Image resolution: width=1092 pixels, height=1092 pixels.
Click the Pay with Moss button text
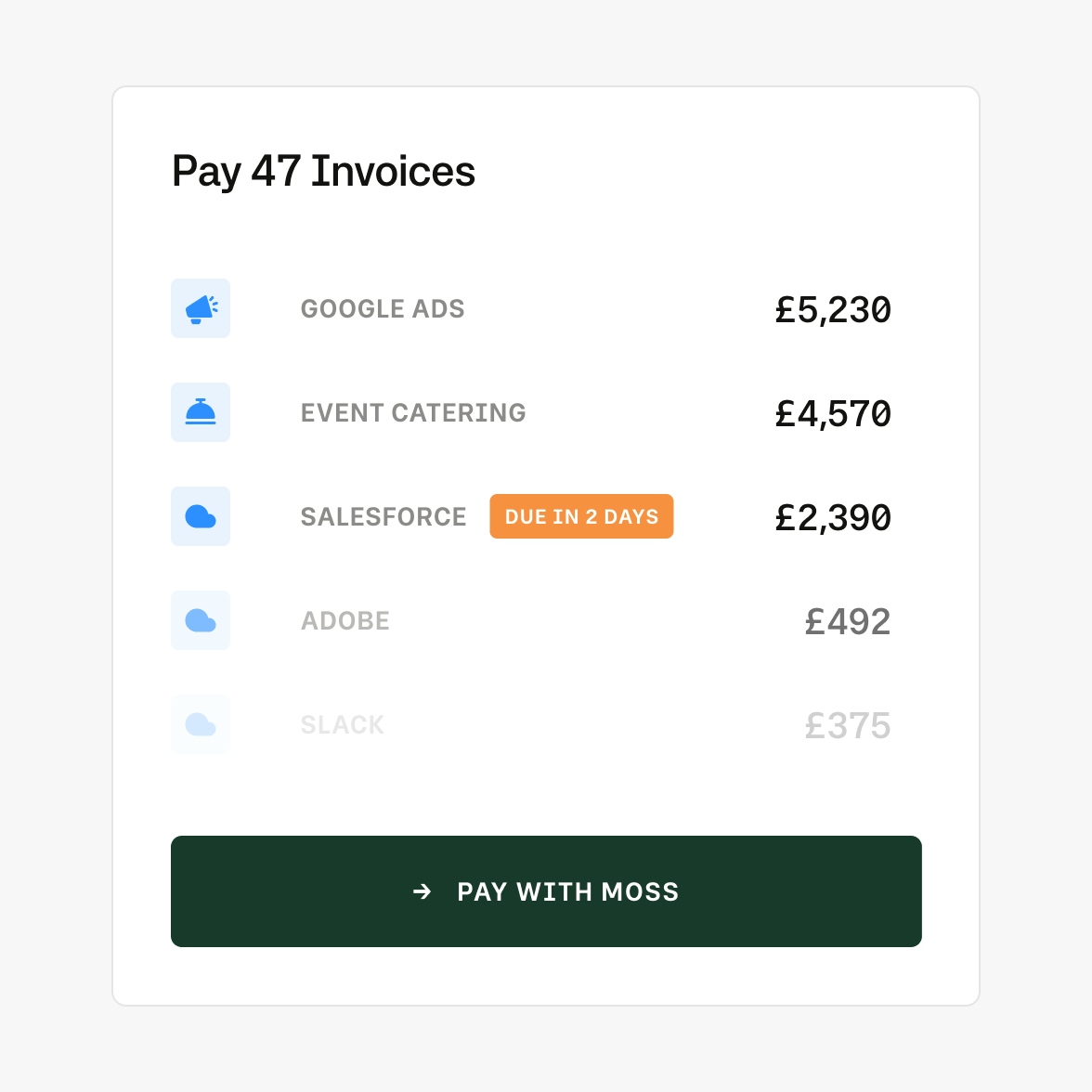click(x=568, y=891)
